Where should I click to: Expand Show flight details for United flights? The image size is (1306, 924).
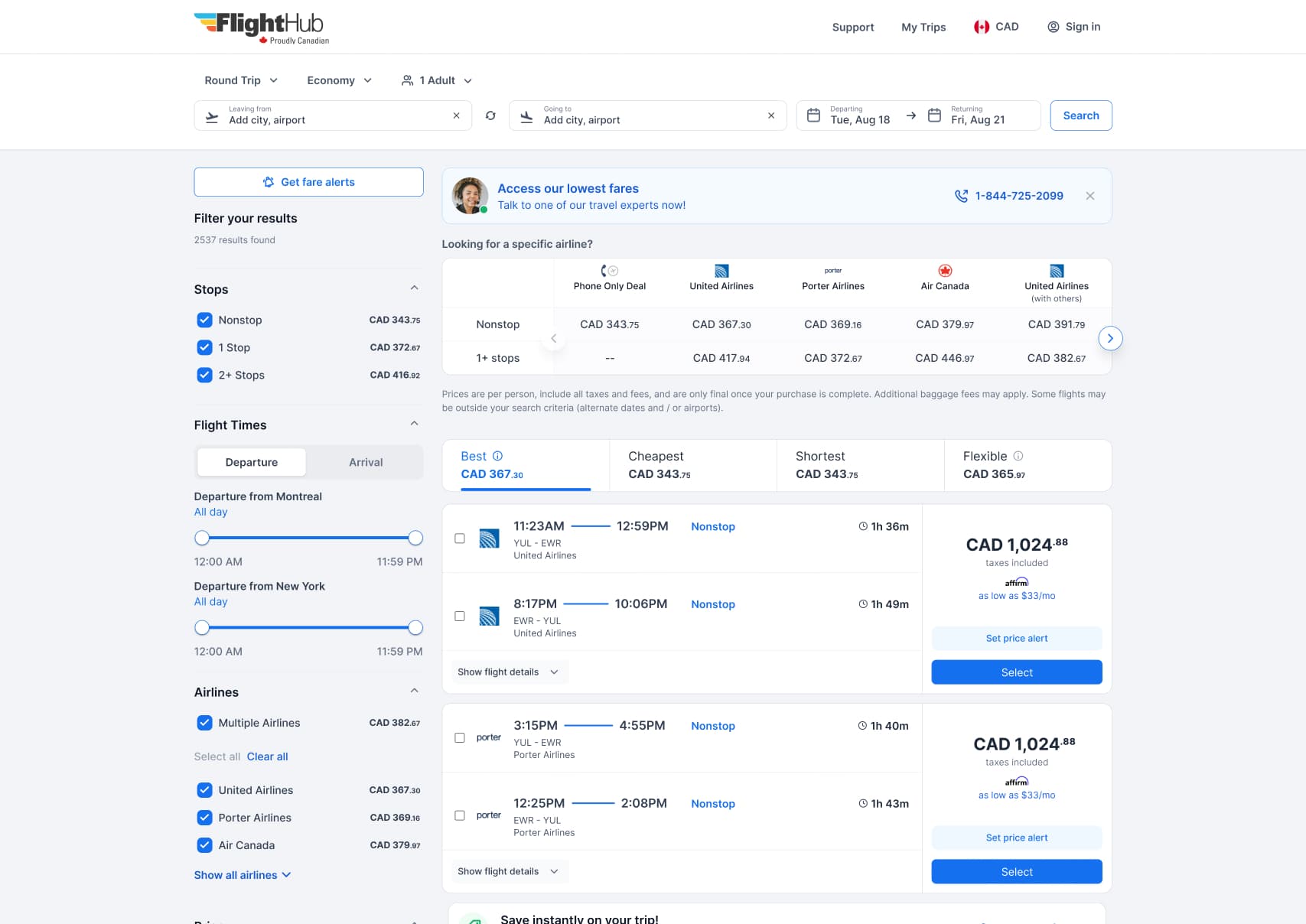pyautogui.click(x=509, y=672)
